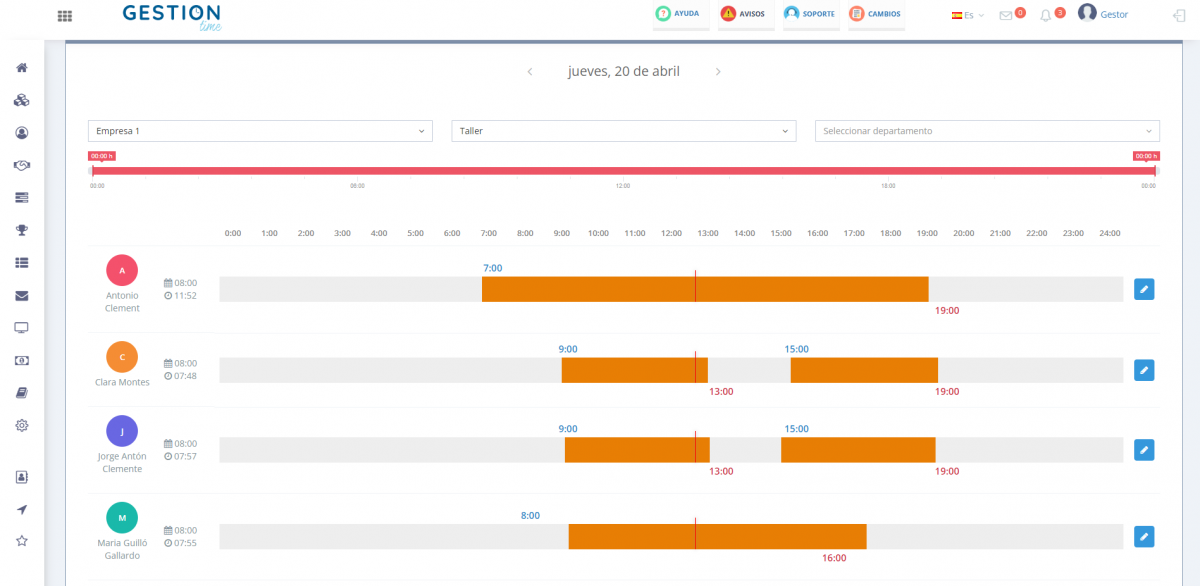Viewport: 1200px width, 586px height.
Task: Switch language using the Es selector
Action: point(968,16)
